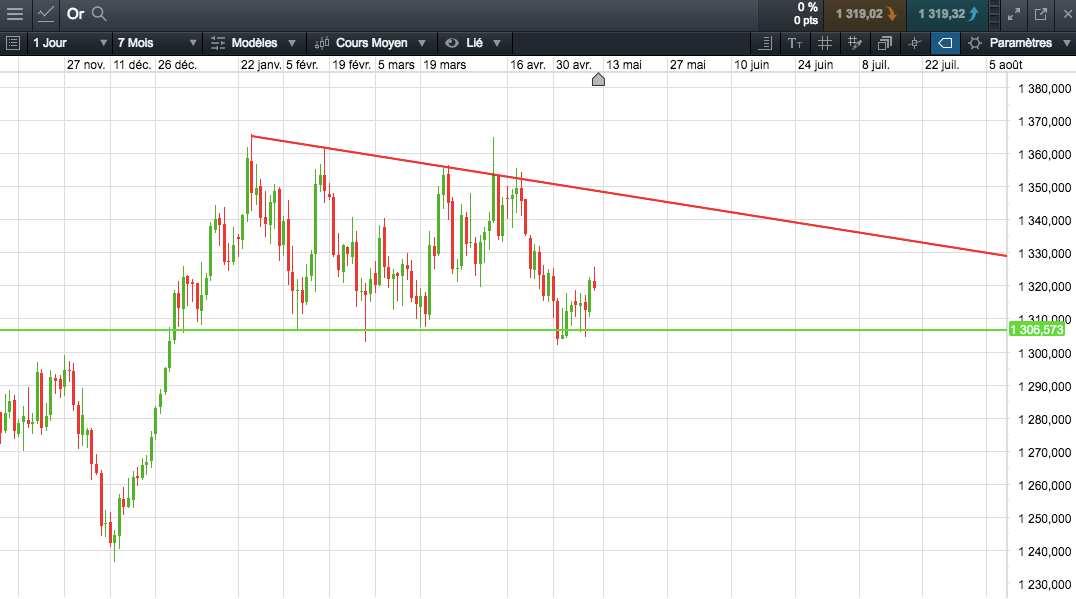Select the green horizontal support line
Screen dimensions: 1076x599
[504, 330]
